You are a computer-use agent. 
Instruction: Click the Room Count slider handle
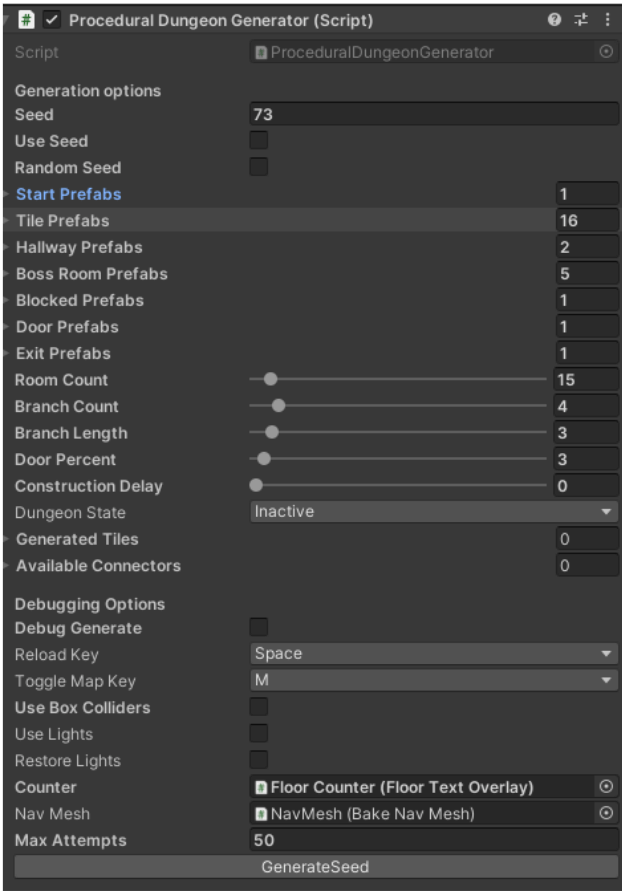[270, 380]
